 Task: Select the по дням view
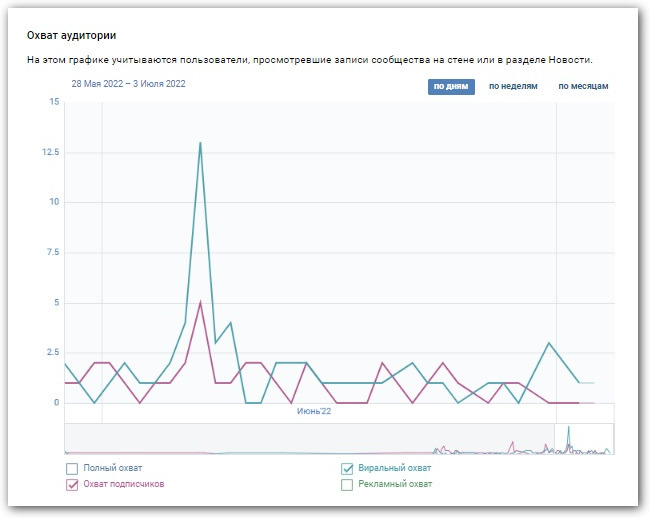coord(451,86)
